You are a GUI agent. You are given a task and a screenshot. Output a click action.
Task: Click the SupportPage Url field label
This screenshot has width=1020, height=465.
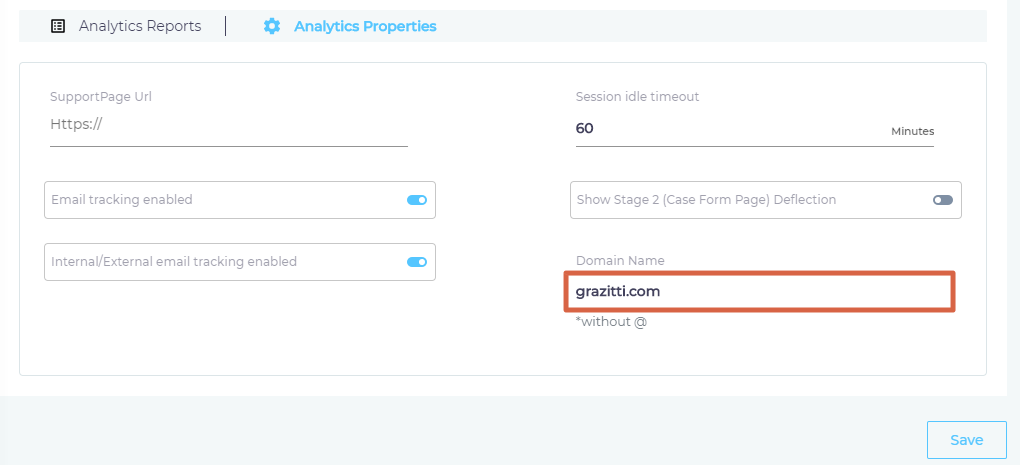101,97
